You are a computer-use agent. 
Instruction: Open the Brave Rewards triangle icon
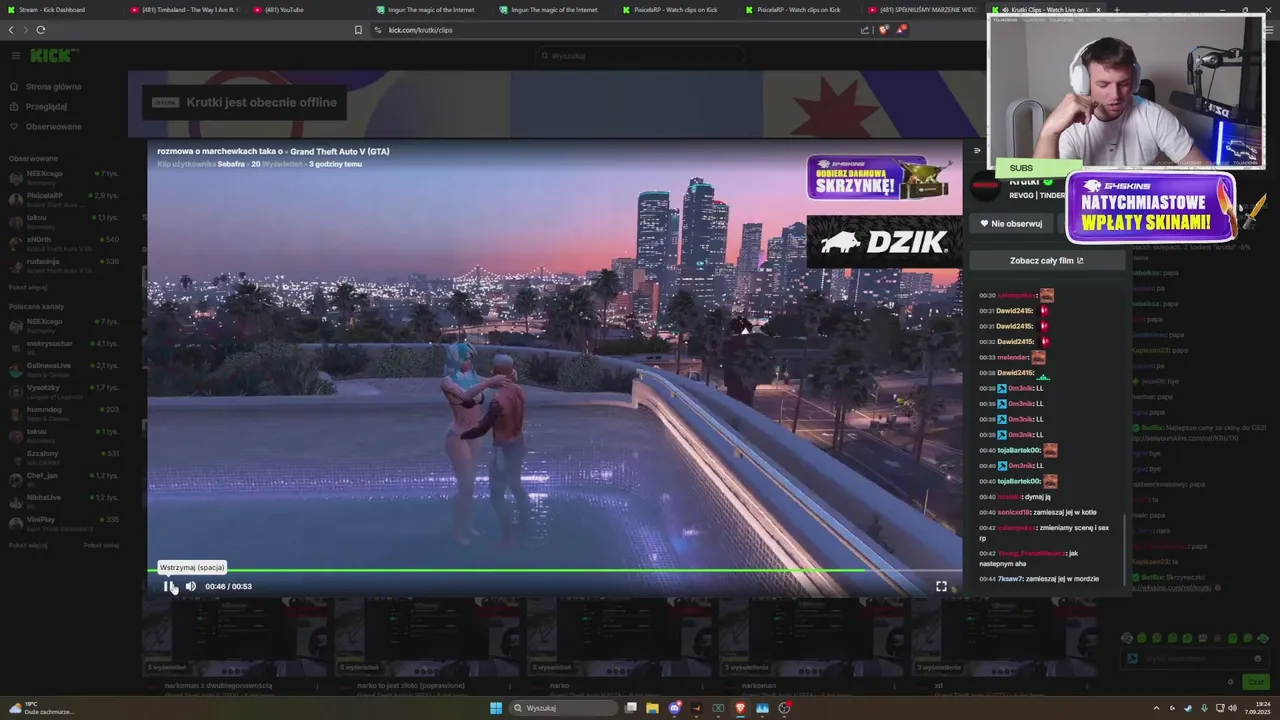point(901,30)
